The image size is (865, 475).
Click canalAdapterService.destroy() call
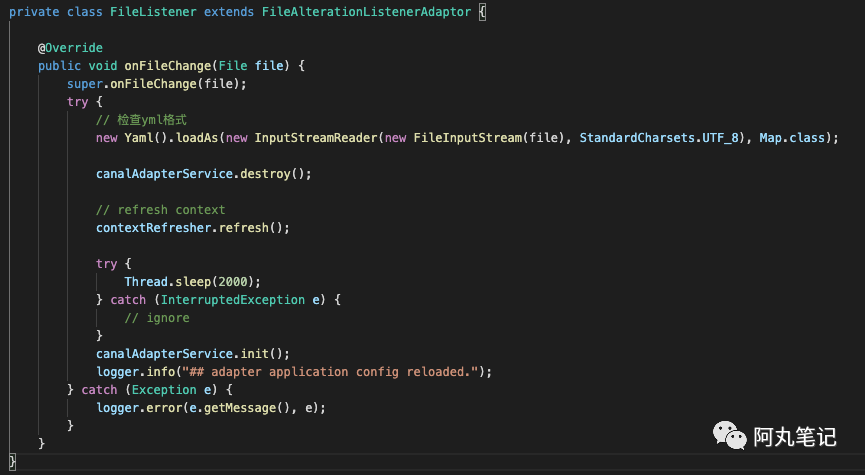tap(204, 174)
